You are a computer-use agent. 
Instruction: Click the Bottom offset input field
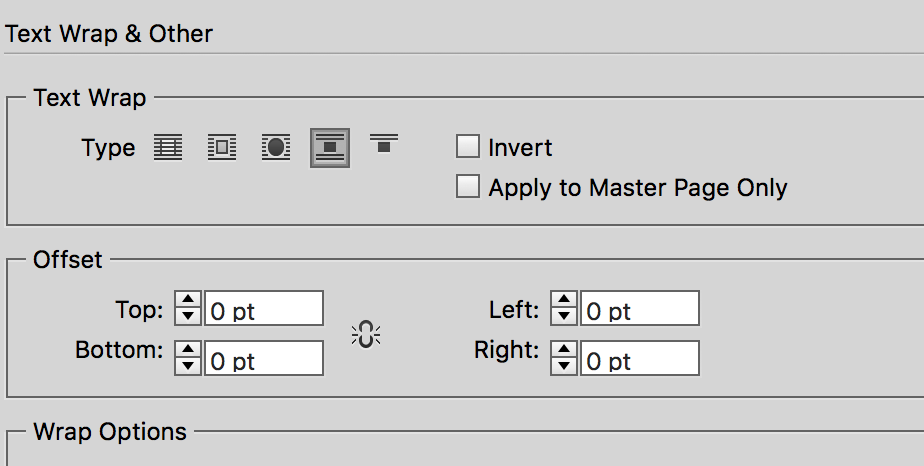tap(264, 359)
